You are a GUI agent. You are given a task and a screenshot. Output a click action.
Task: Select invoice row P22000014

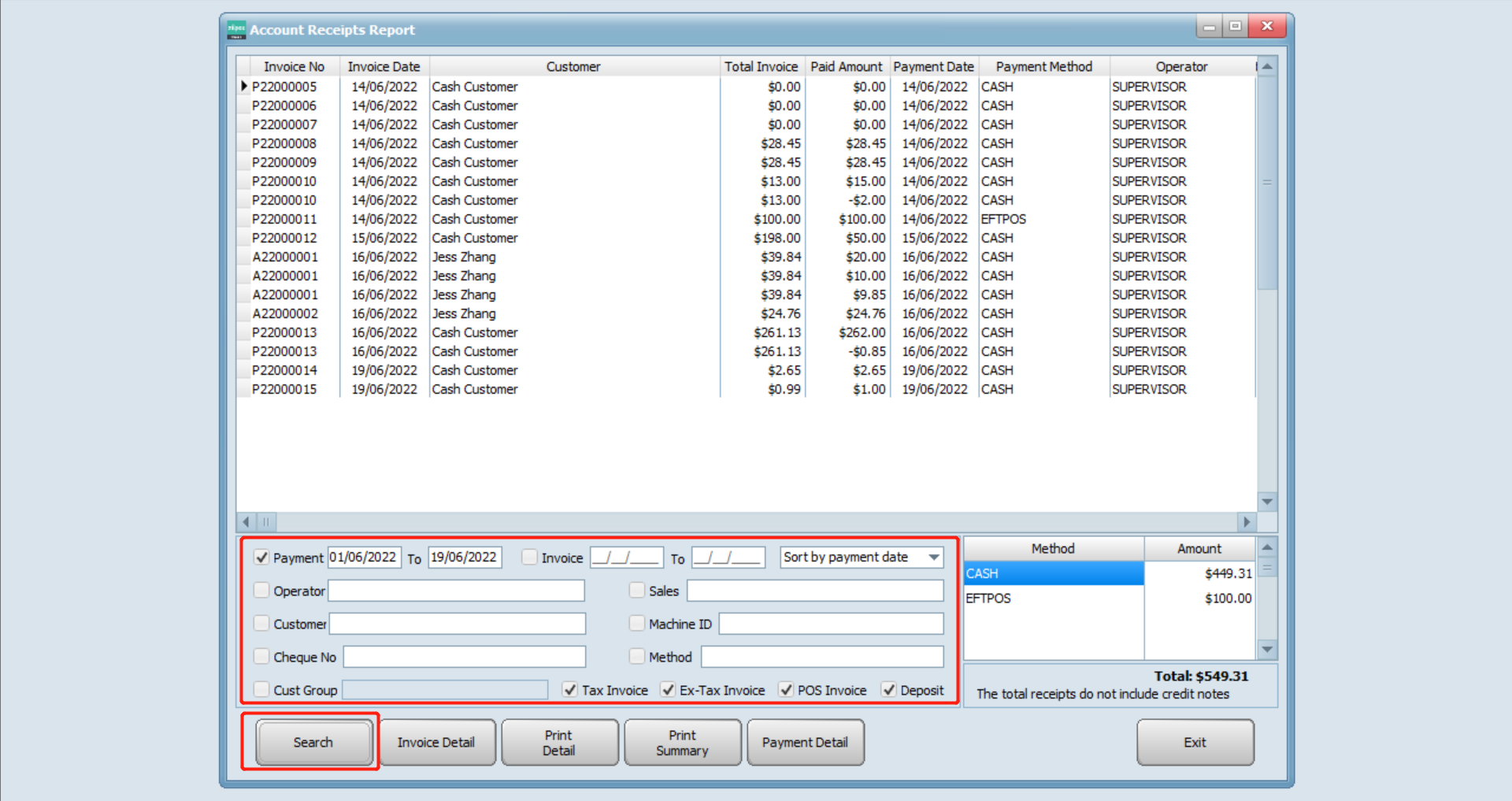coord(745,370)
